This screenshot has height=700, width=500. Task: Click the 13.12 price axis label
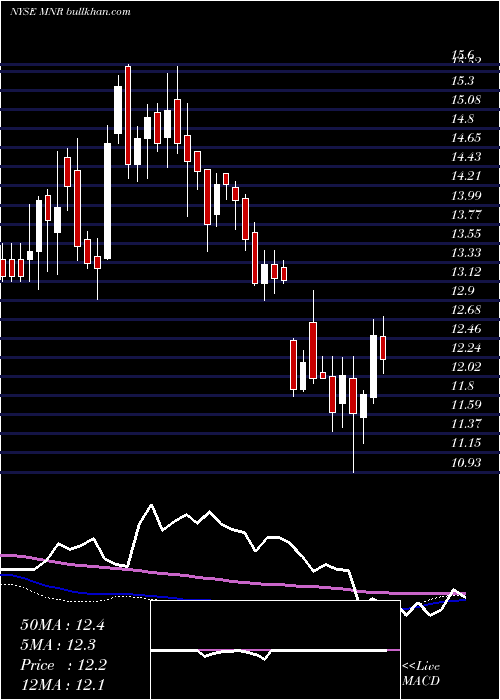466,272
